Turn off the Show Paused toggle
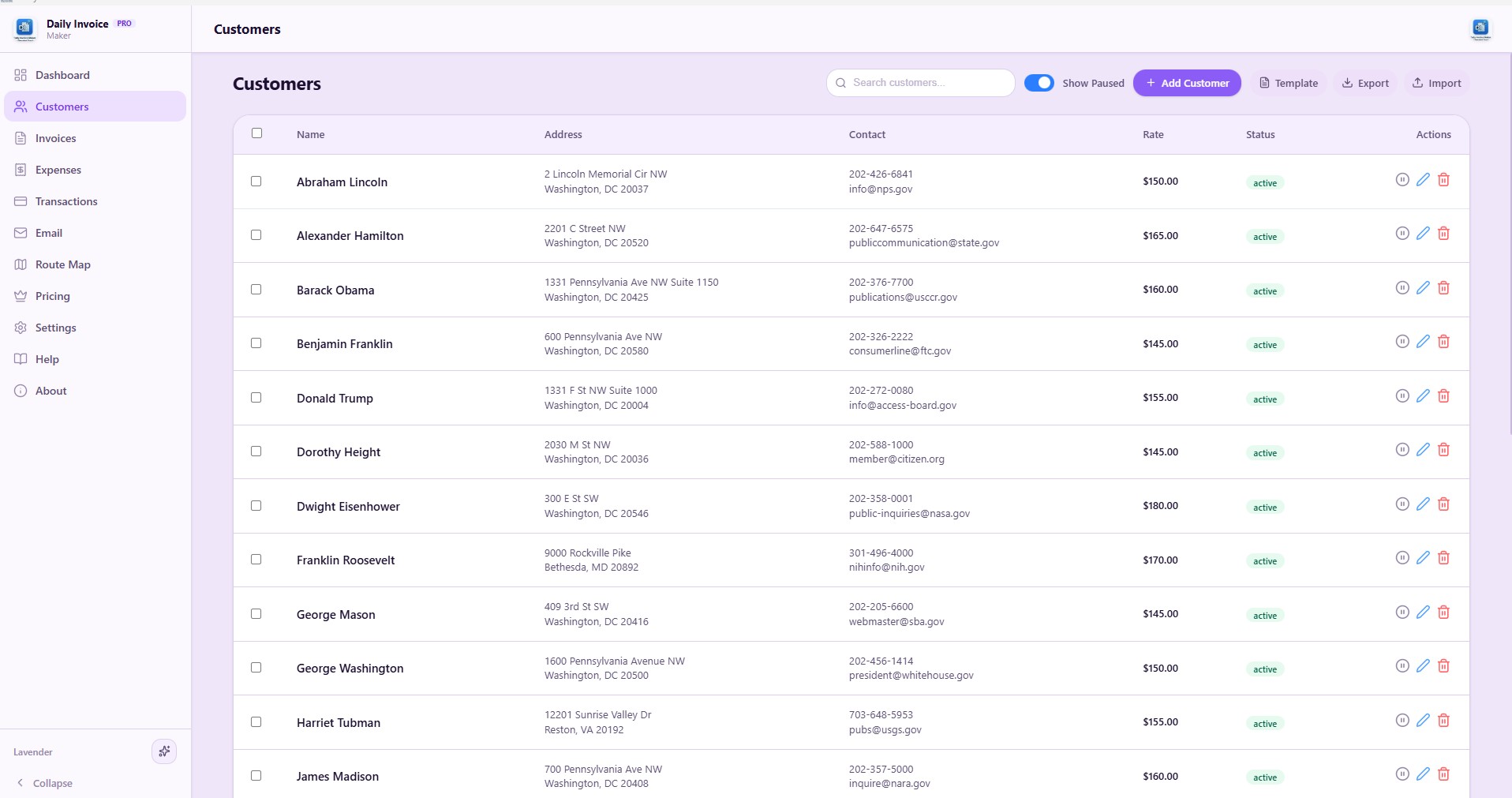Image resolution: width=1512 pixels, height=798 pixels. (1039, 83)
